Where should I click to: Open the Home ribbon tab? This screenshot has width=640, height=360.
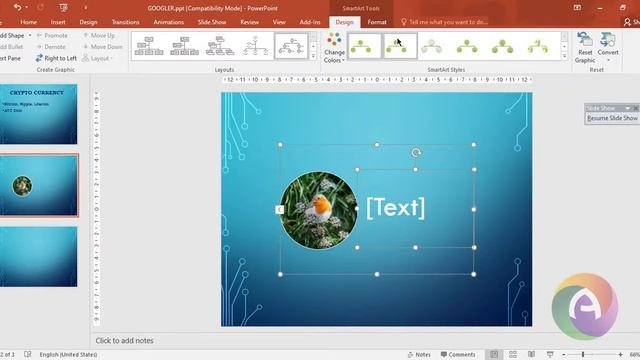click(x=29, y=22)
